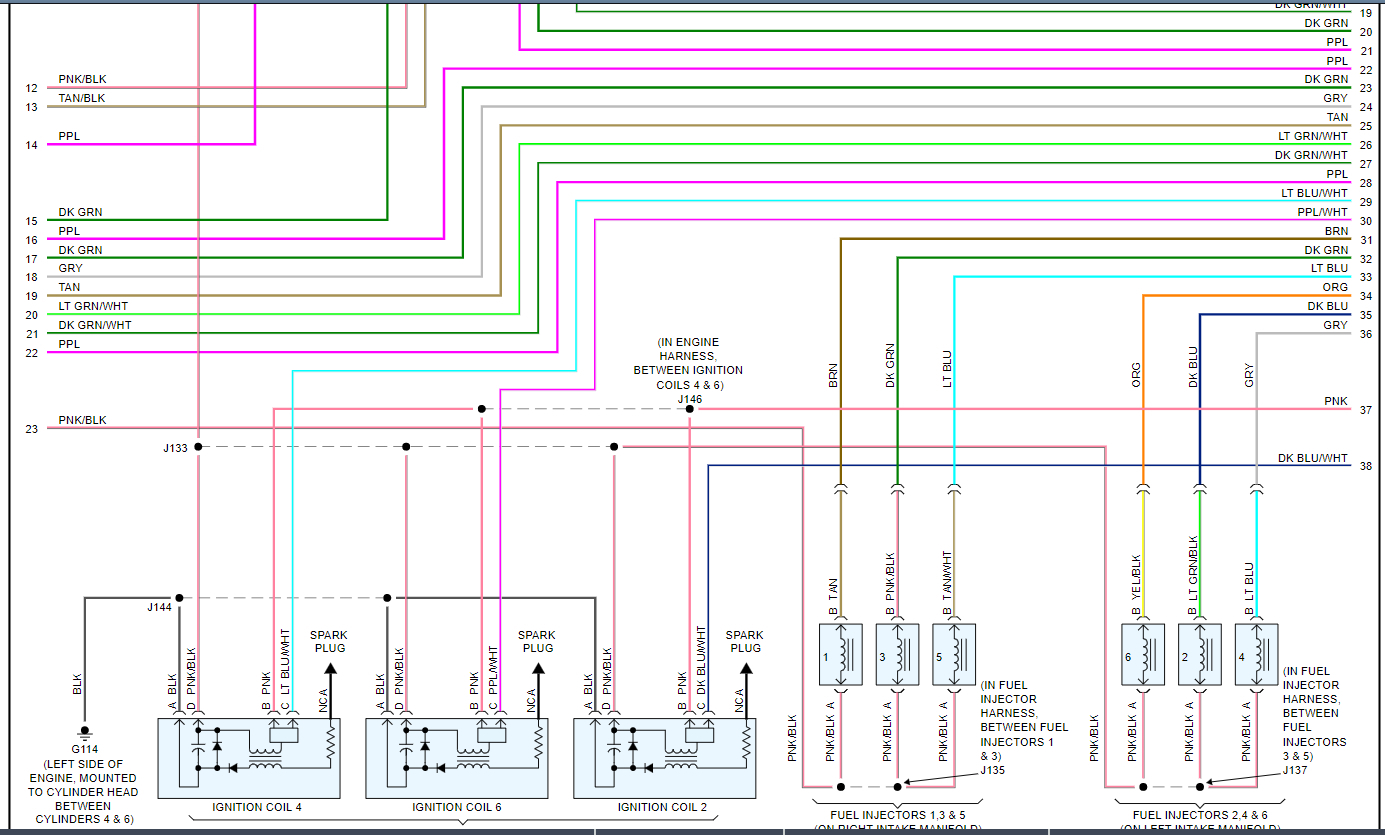Click the 'DK GRN/WHT' label at line 21

click(94, 325)
